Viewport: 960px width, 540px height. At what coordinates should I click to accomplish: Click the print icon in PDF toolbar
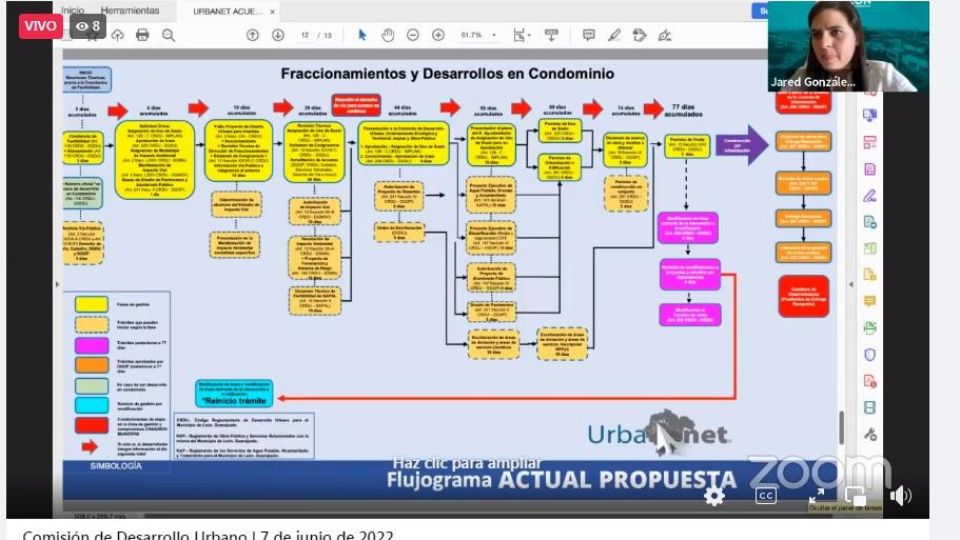(142, 35)
